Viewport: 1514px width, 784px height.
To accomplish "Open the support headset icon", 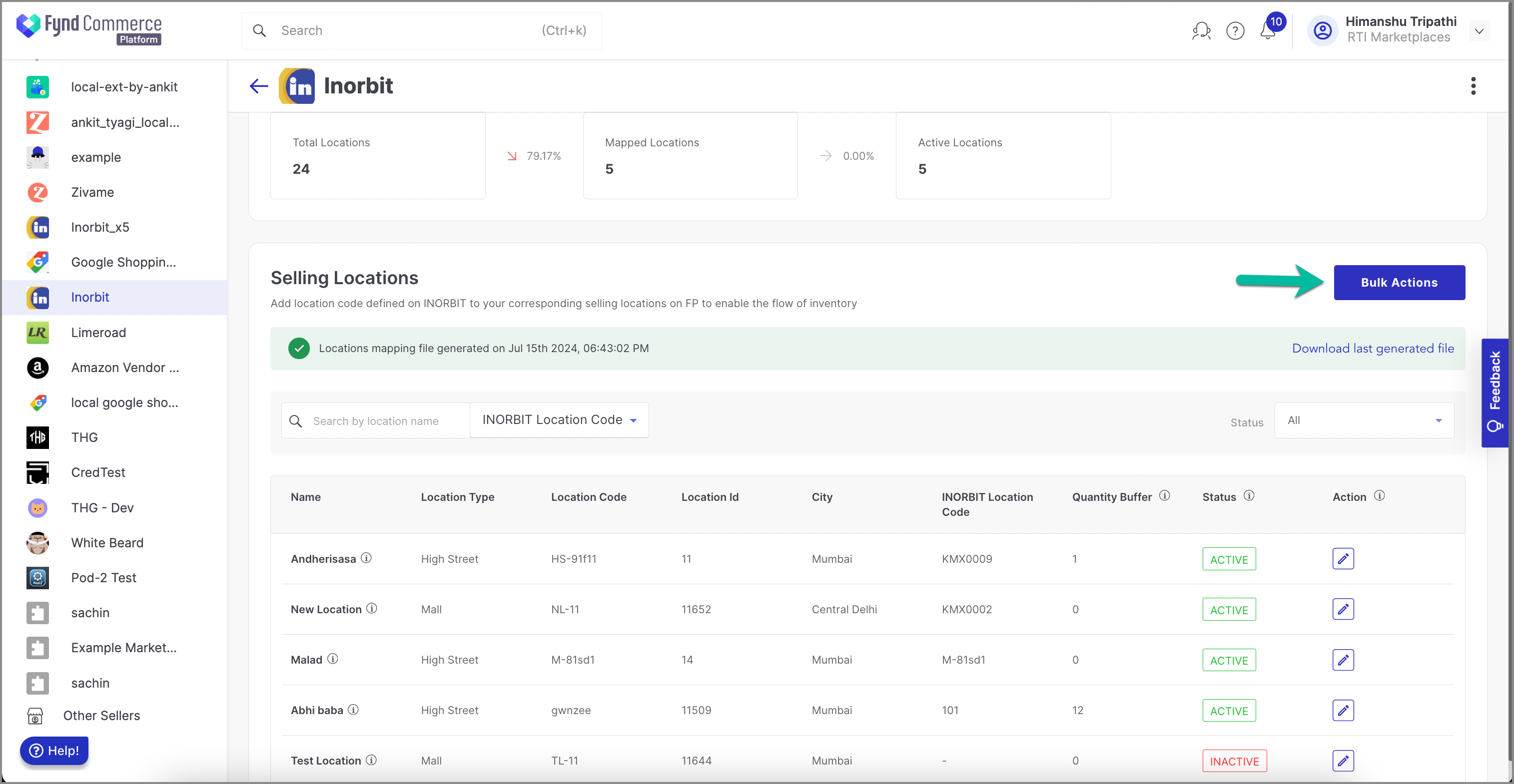I will click(x=1201, y=30).
